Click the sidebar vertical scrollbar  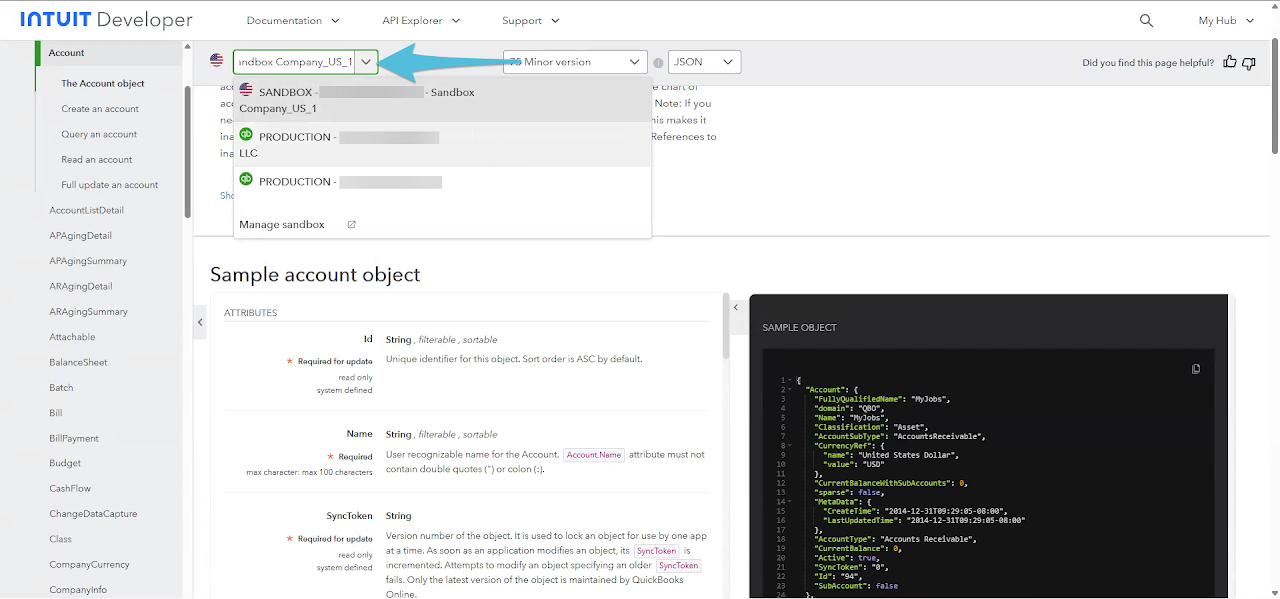(187, 150)
